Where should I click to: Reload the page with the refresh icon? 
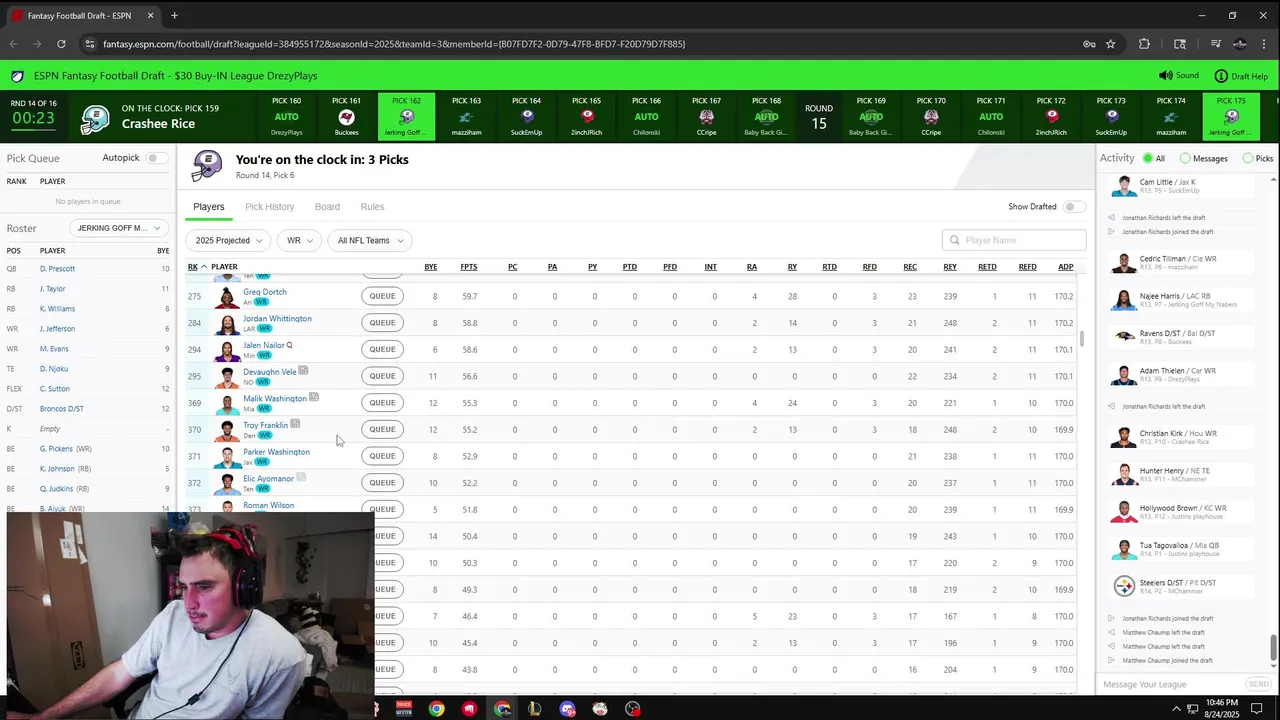61,44
